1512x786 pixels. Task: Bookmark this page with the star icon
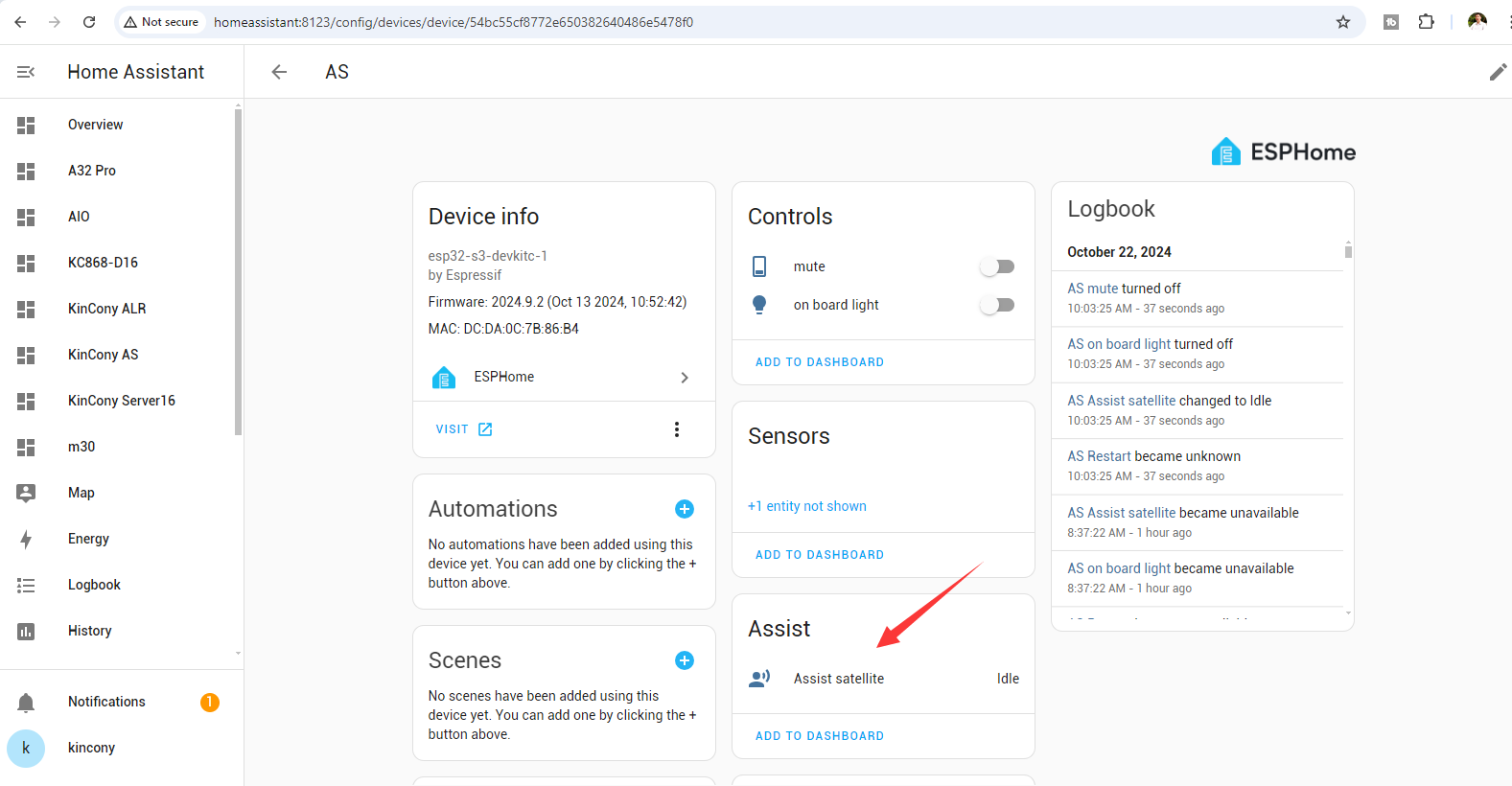point(1342,22)
